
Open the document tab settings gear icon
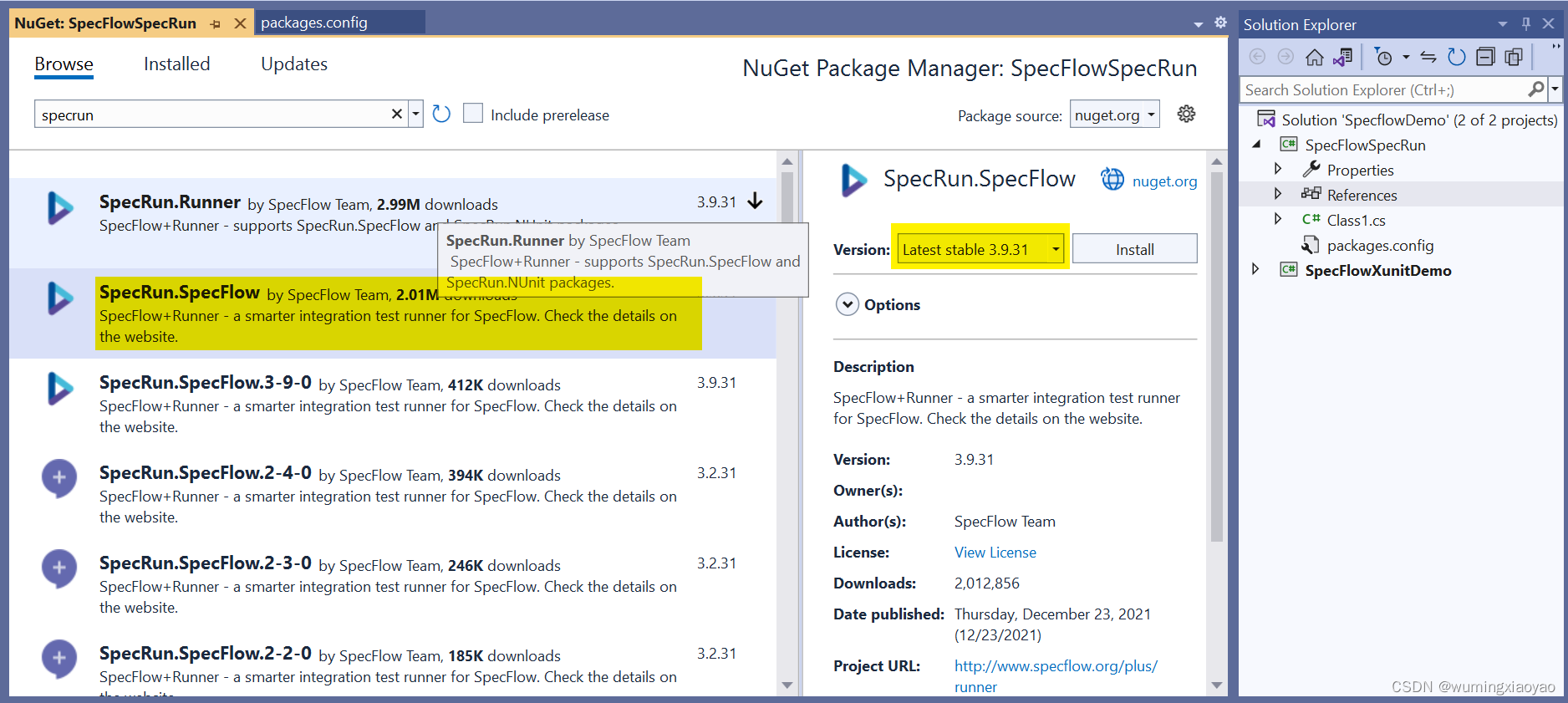(1220, 23)
